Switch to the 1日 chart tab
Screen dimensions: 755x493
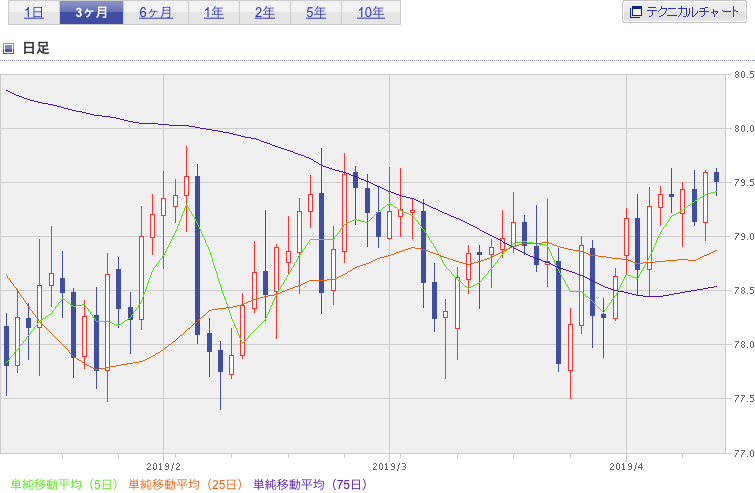click(x=34, y=13)
